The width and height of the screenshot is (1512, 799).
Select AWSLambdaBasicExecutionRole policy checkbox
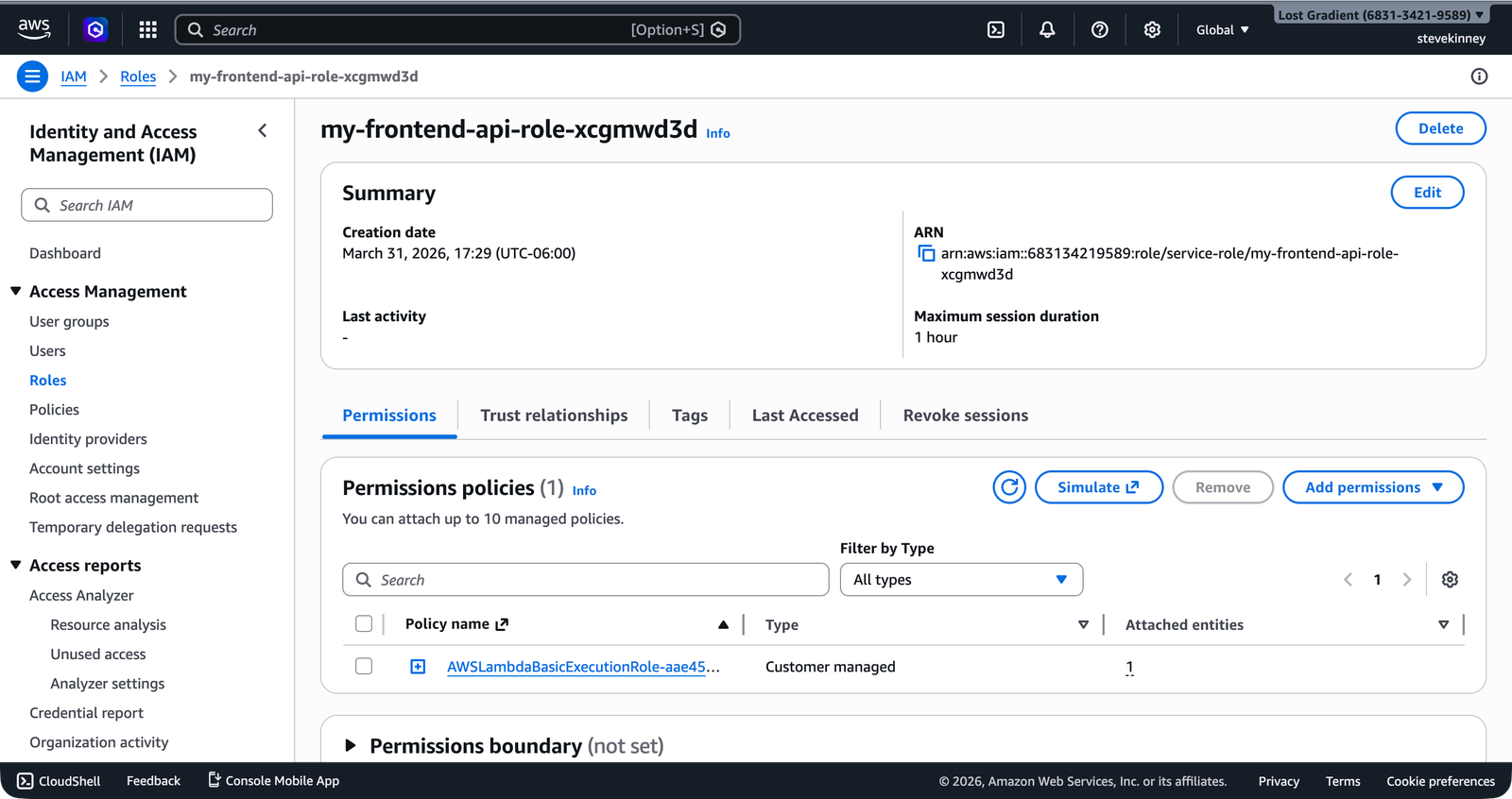[x=364, y=666]
